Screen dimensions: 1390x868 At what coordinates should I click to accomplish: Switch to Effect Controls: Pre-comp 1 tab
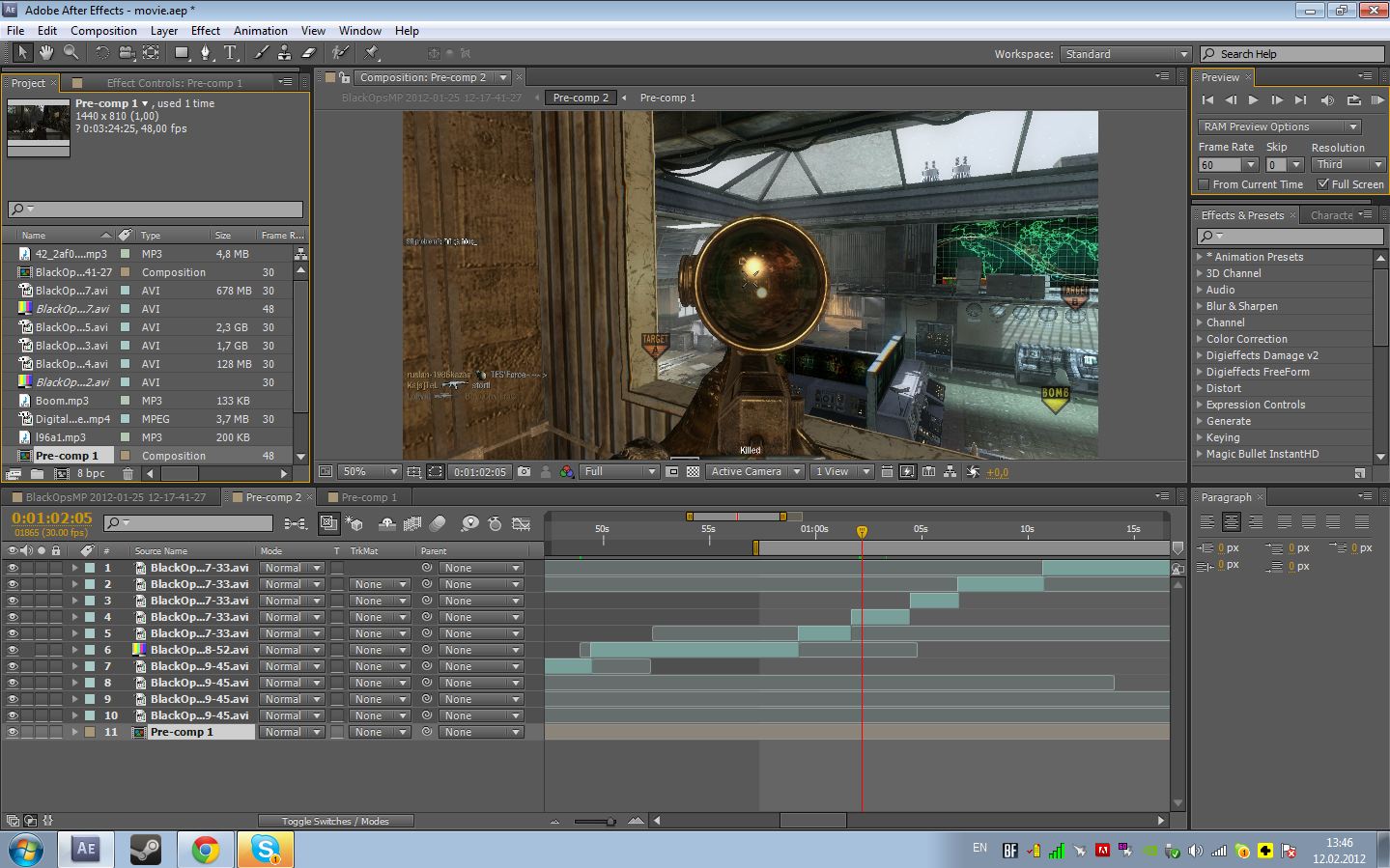pyautogui.click(x=174, y=83)
